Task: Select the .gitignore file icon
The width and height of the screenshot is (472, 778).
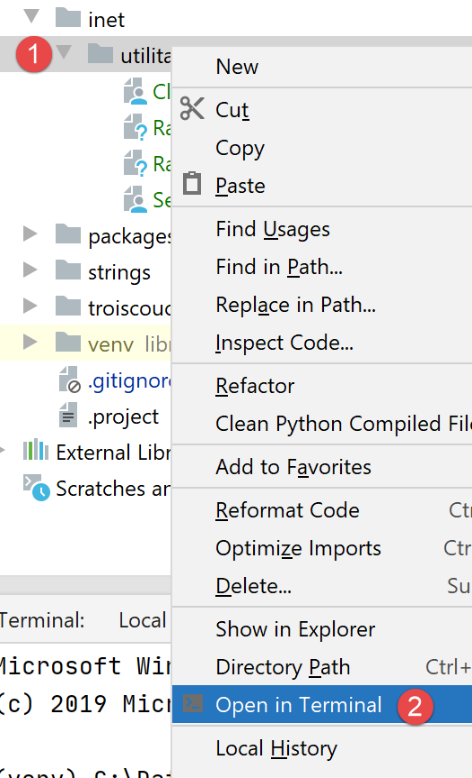Action: tap(69, 380)
